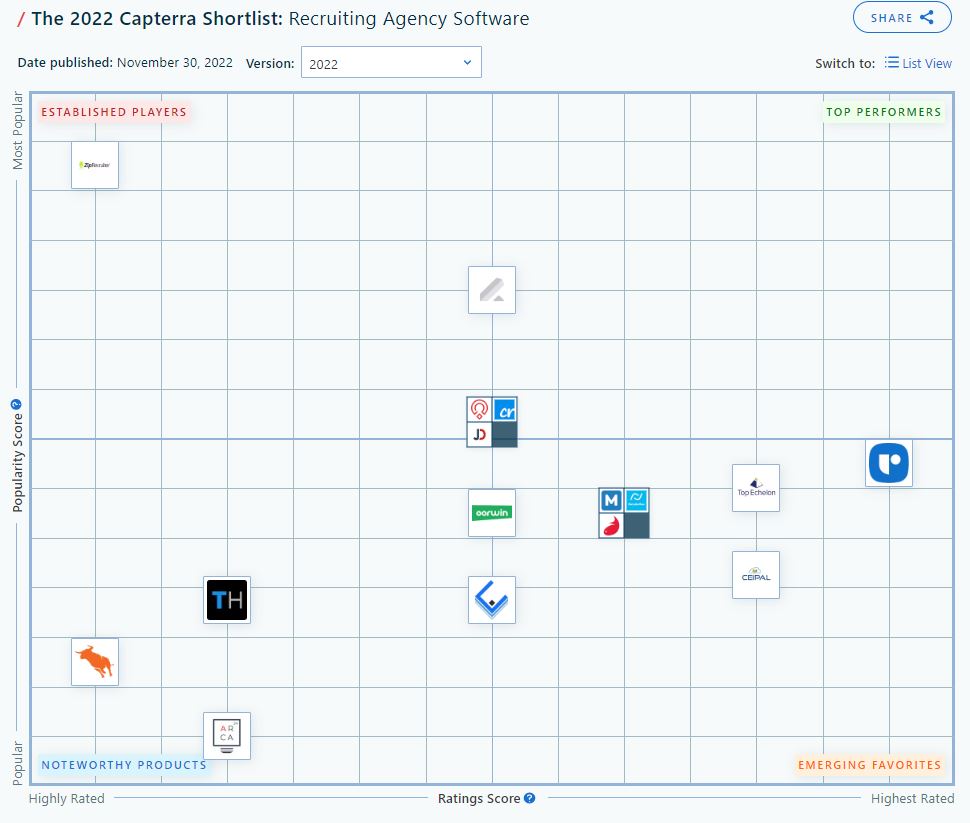This screenshot has height=823, width=970.
Task: Click the 2022 Capterra Shortlist page title
Action: click(x=280, y=19)
